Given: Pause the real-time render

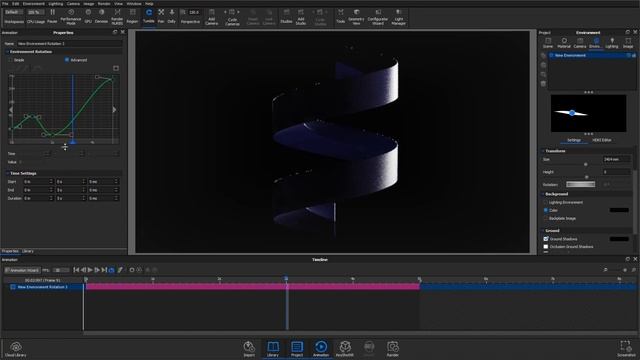Looking at the screenshot, I should coord(52,16).
